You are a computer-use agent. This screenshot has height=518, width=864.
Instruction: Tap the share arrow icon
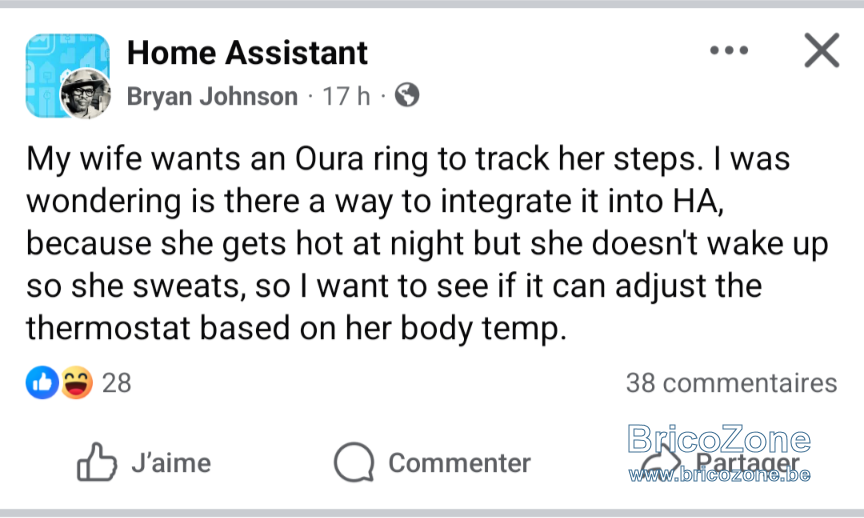point(661,461)
